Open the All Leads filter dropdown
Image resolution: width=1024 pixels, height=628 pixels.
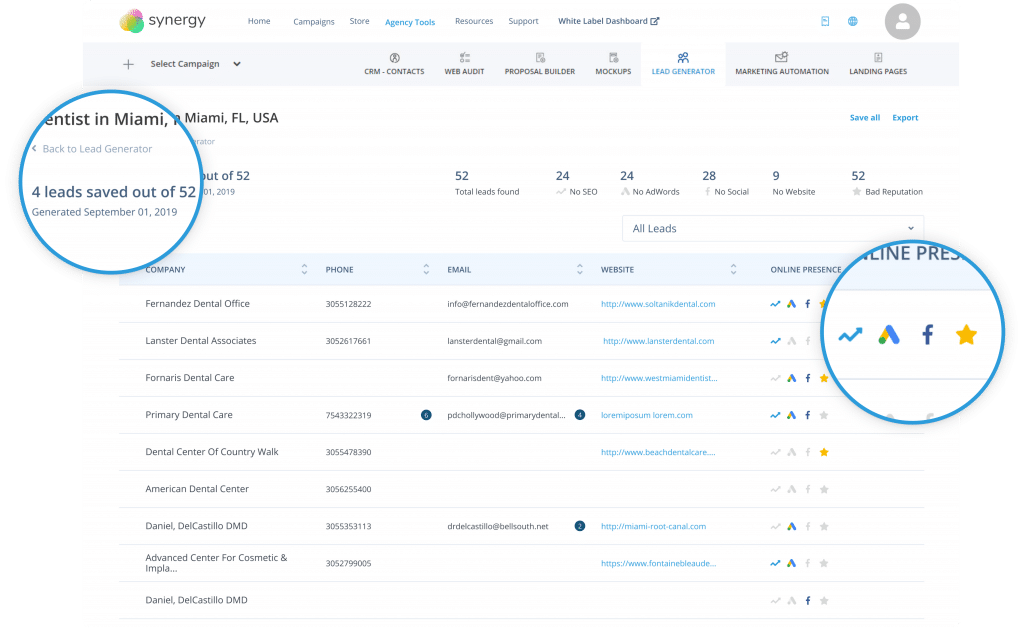[773, 228]
